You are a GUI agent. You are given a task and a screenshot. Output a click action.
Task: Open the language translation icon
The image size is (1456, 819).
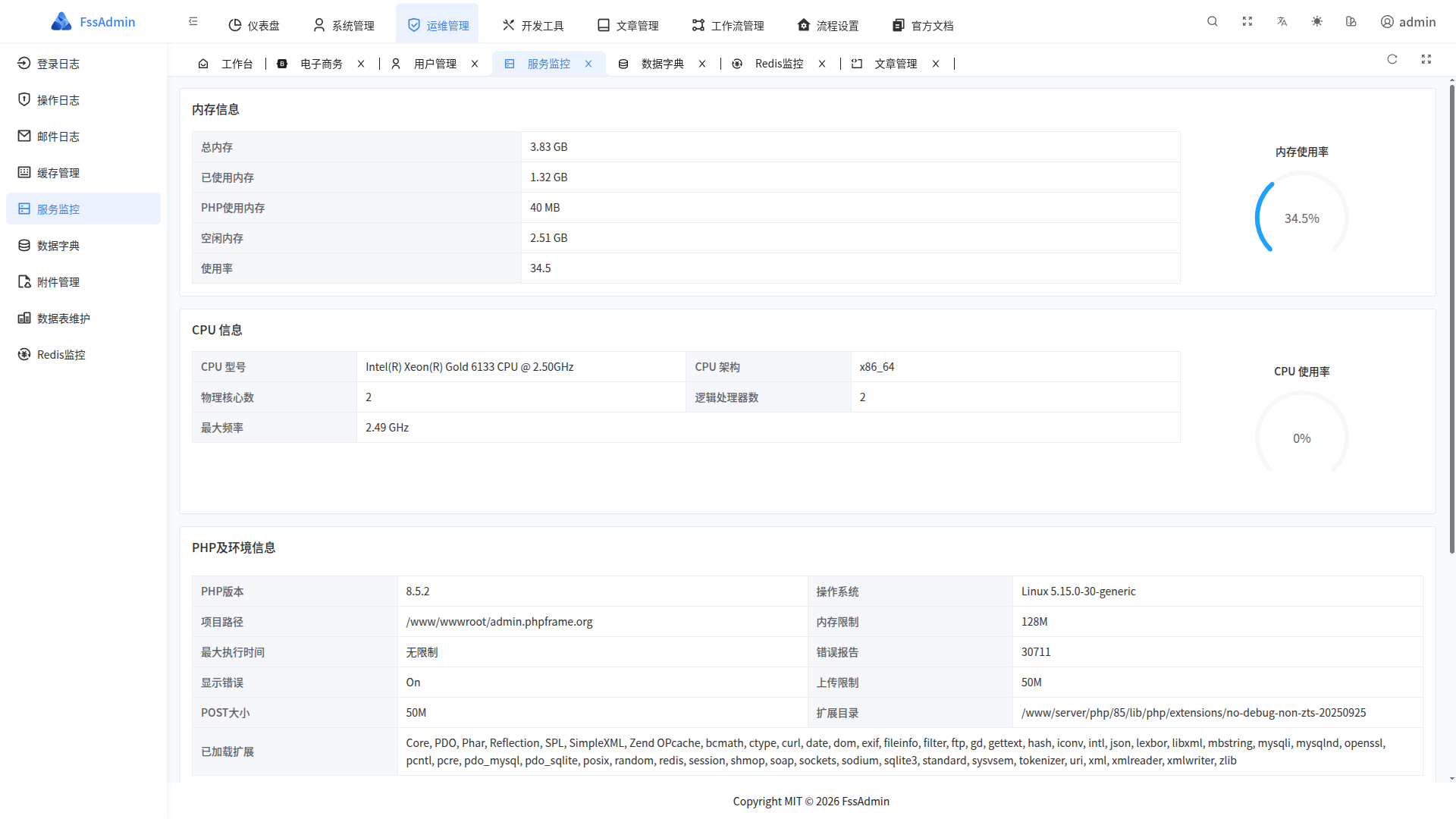pyautogui.click(x=1282, y=22)
